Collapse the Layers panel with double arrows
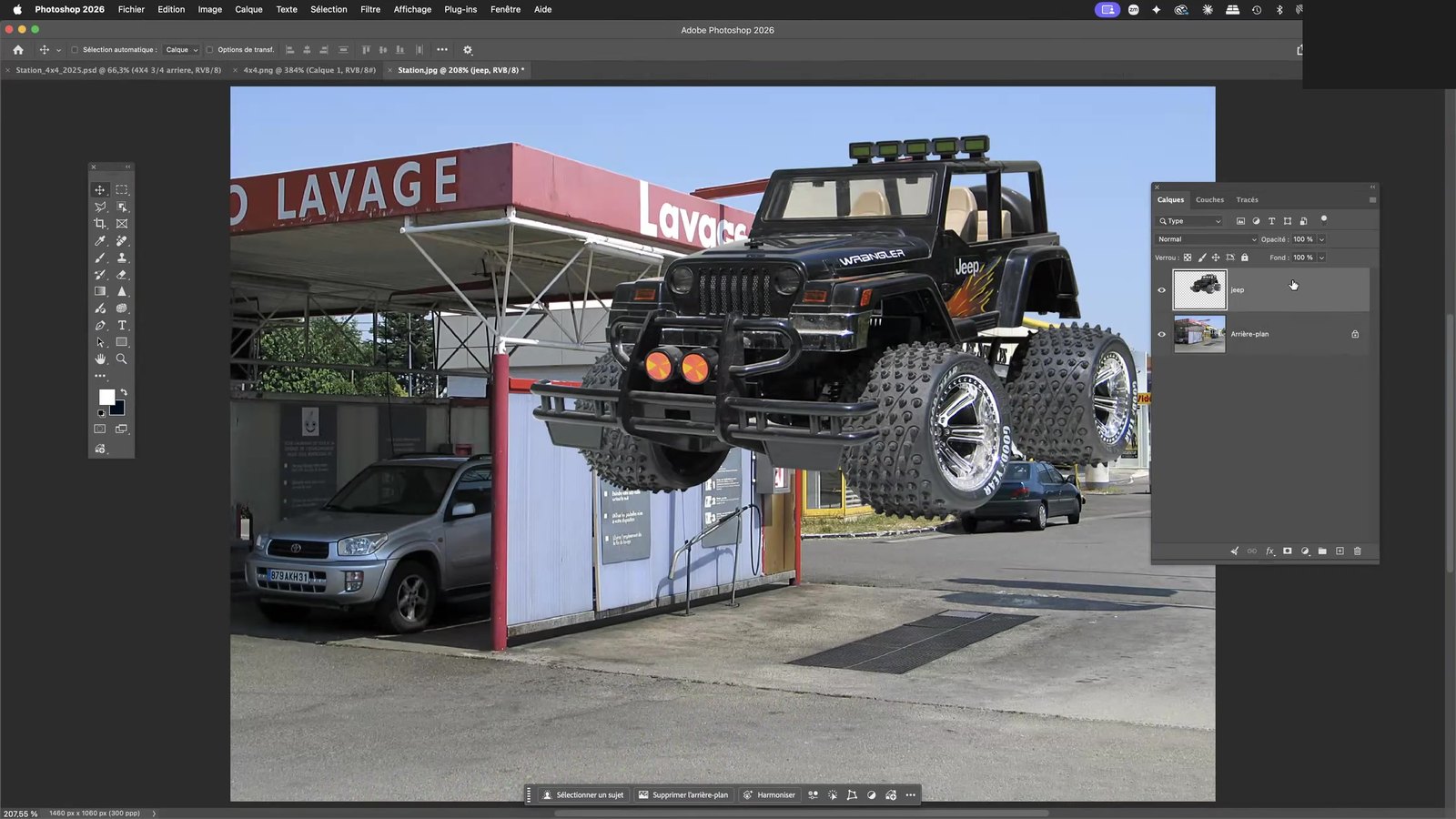The image size is (1456, 819). 1372,187
